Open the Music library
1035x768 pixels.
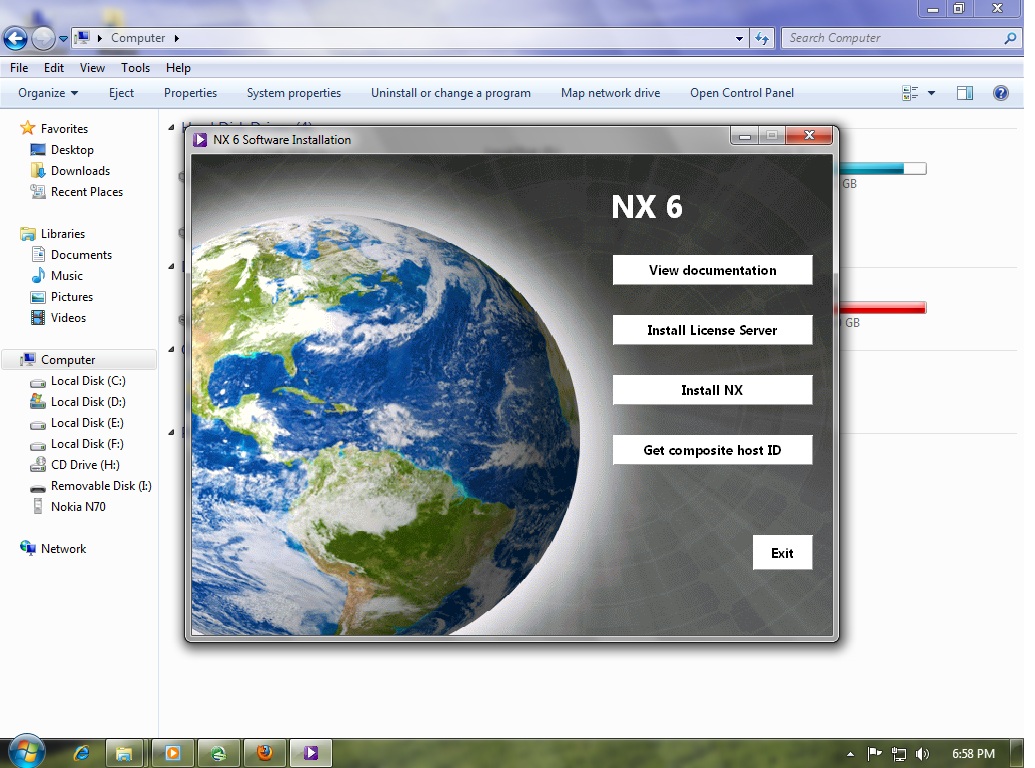click(67, 276)
